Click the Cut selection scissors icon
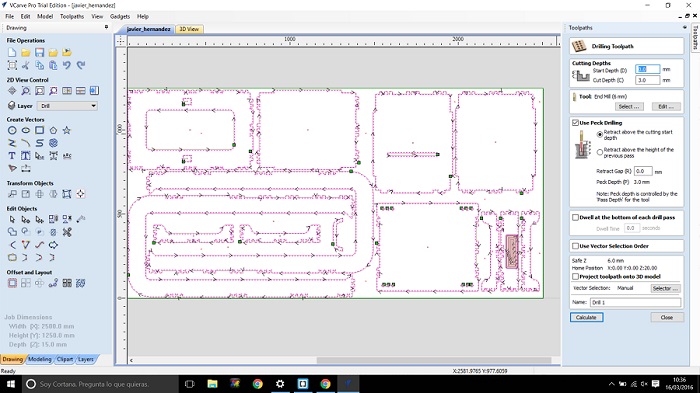Screen dimensions: 700x393 click(26, 66)
